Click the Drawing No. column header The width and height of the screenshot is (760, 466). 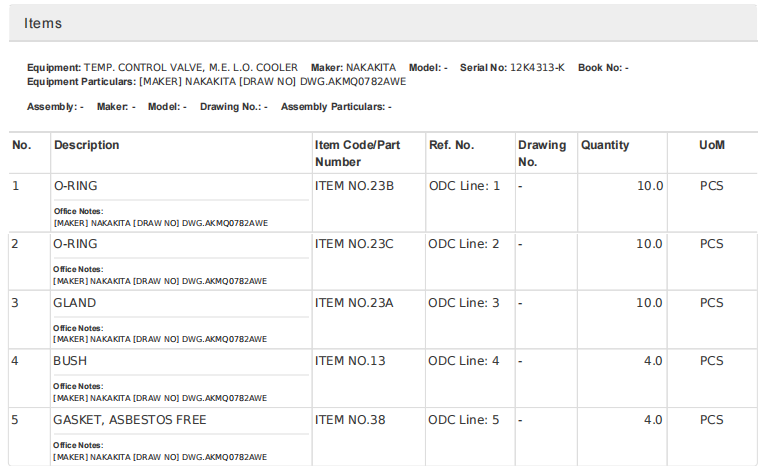coord(541,153)
